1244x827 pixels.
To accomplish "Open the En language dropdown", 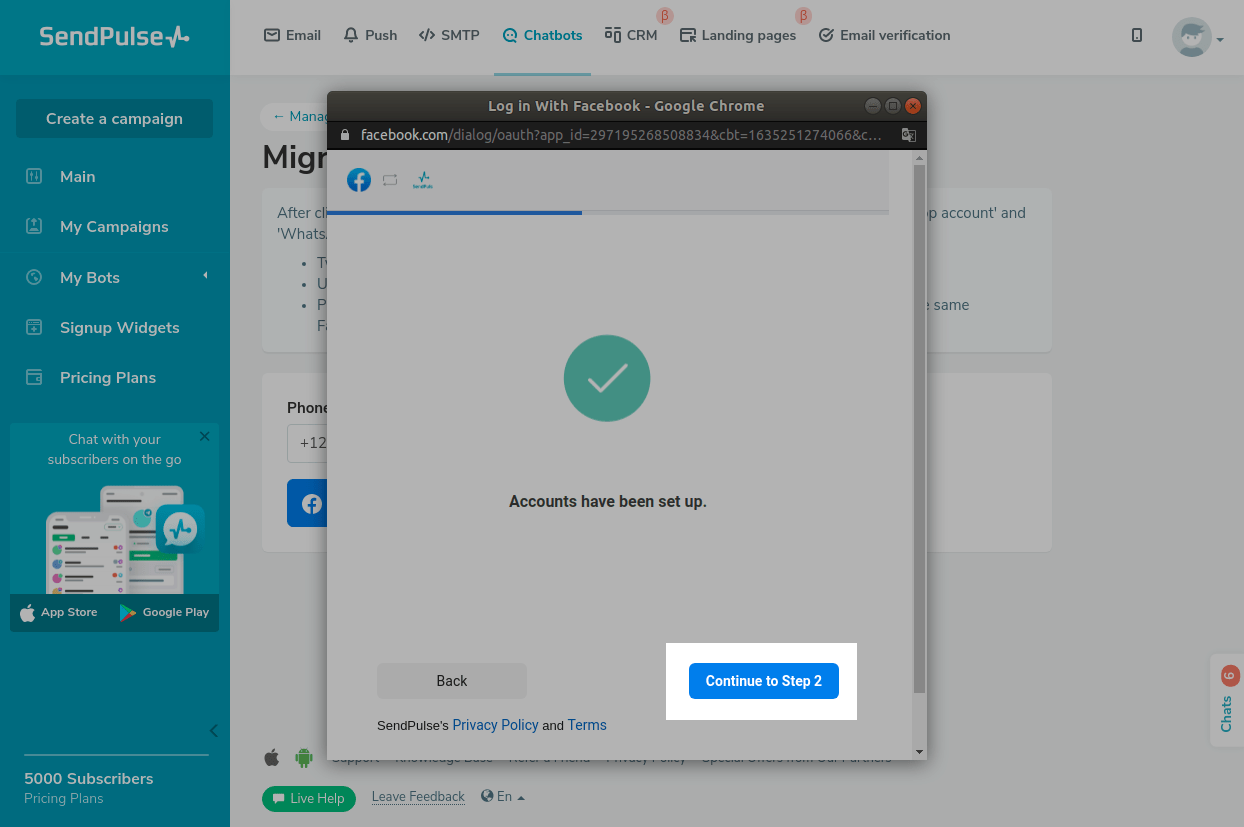I will tap(503, 797).
